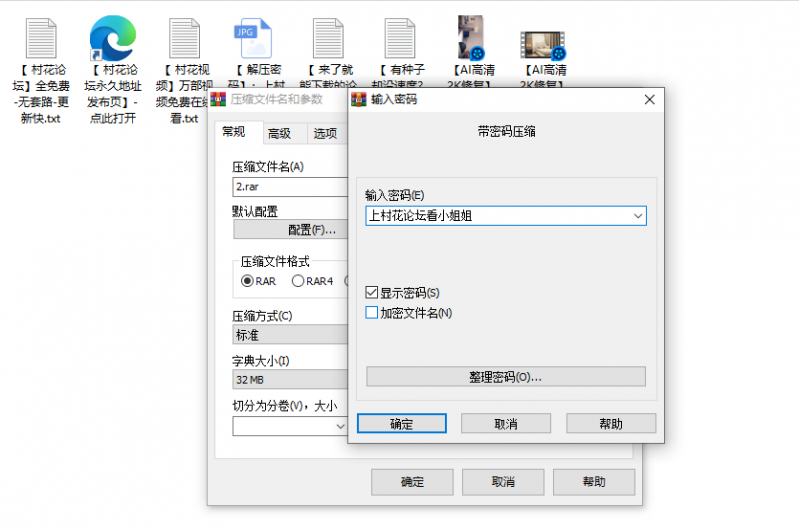799x529 pixels.
Task: Select the RAR4 format radio button
Action: click(298, 281)
